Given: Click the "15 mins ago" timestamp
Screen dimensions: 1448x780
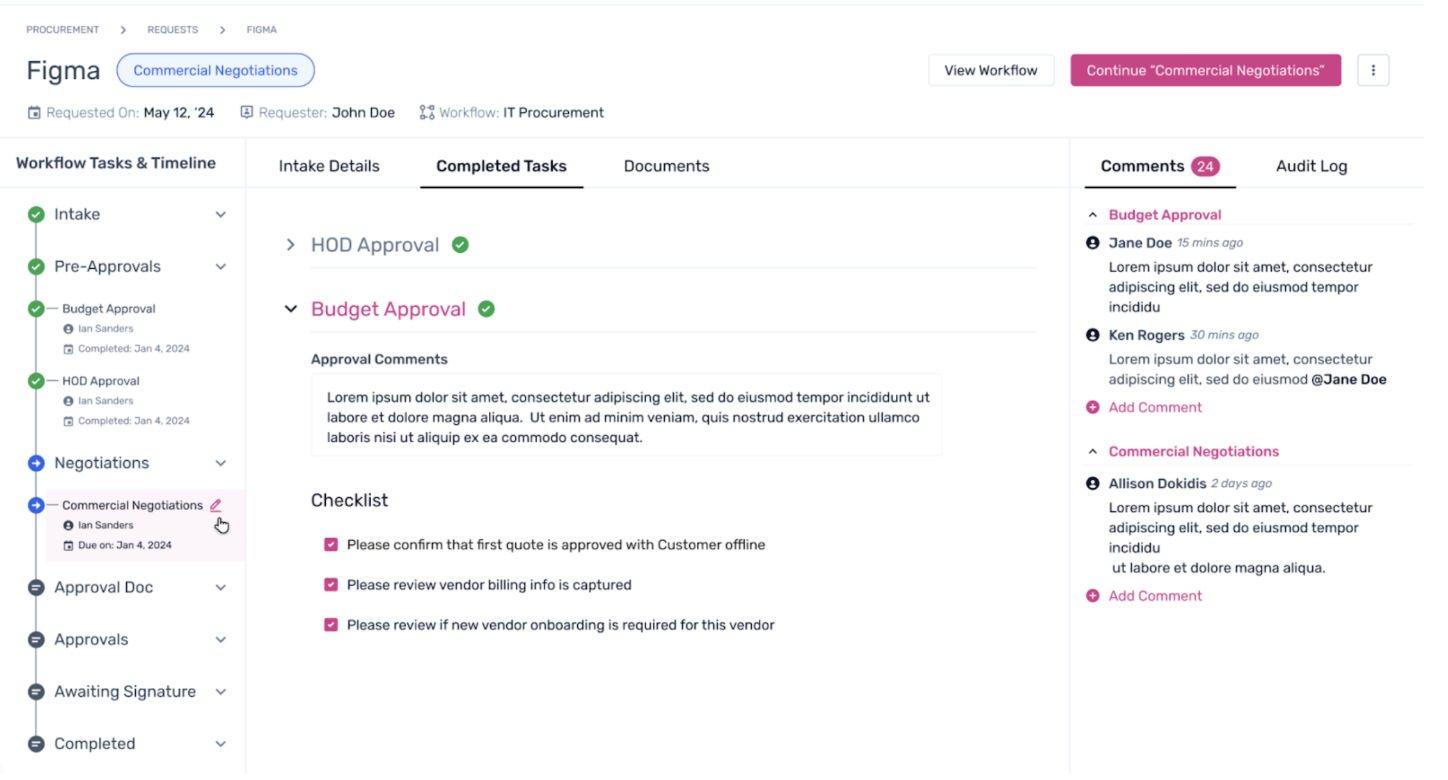Looking at the screenshot, I should point(1210,243).
